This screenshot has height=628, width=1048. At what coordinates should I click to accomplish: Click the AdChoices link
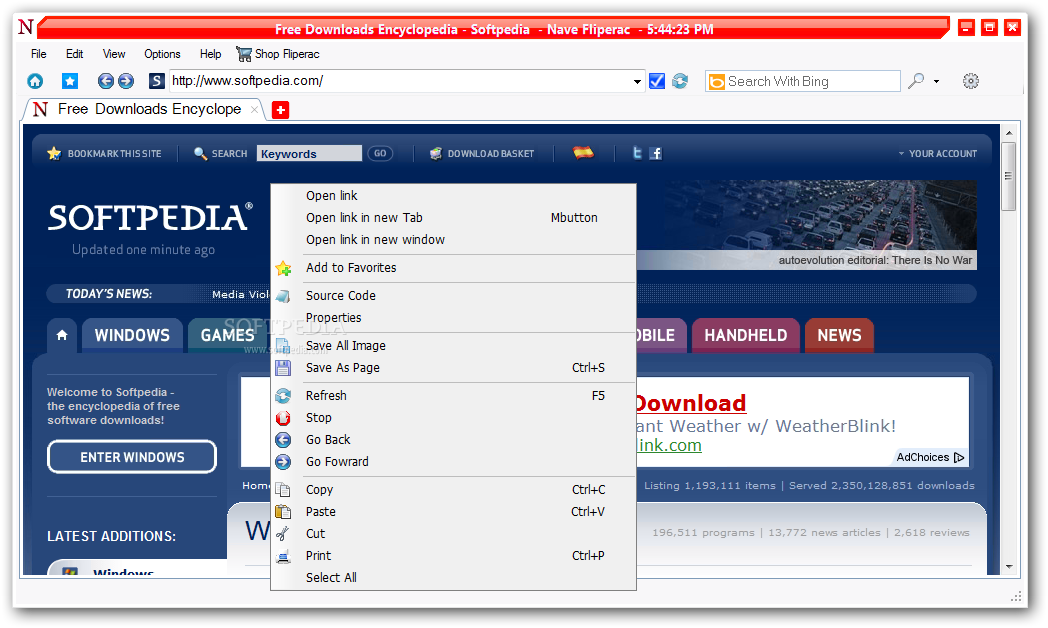930,458
